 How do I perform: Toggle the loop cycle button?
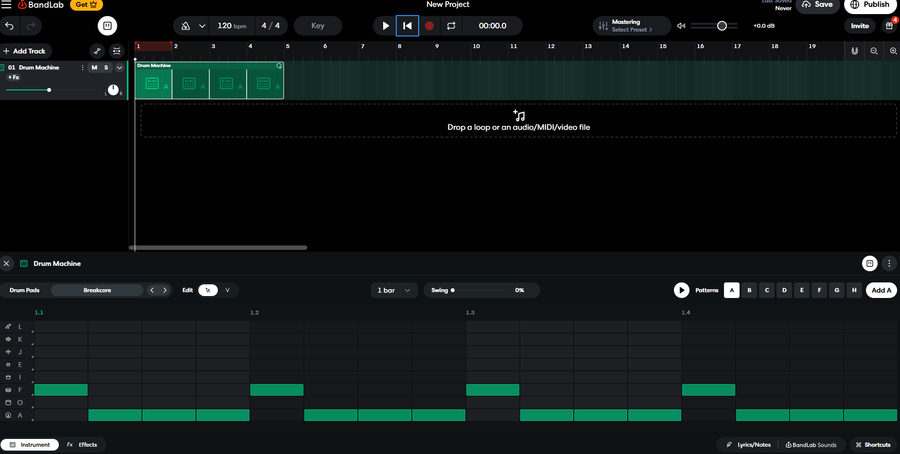451,26
